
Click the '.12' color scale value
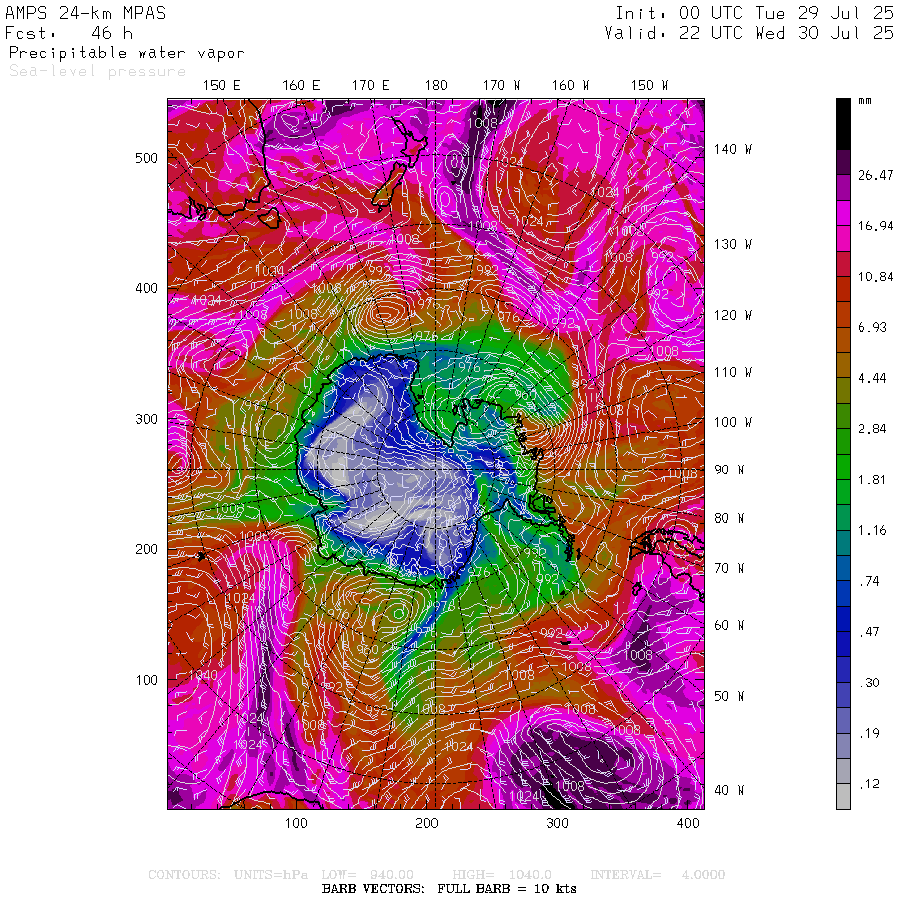click(869, 784)
